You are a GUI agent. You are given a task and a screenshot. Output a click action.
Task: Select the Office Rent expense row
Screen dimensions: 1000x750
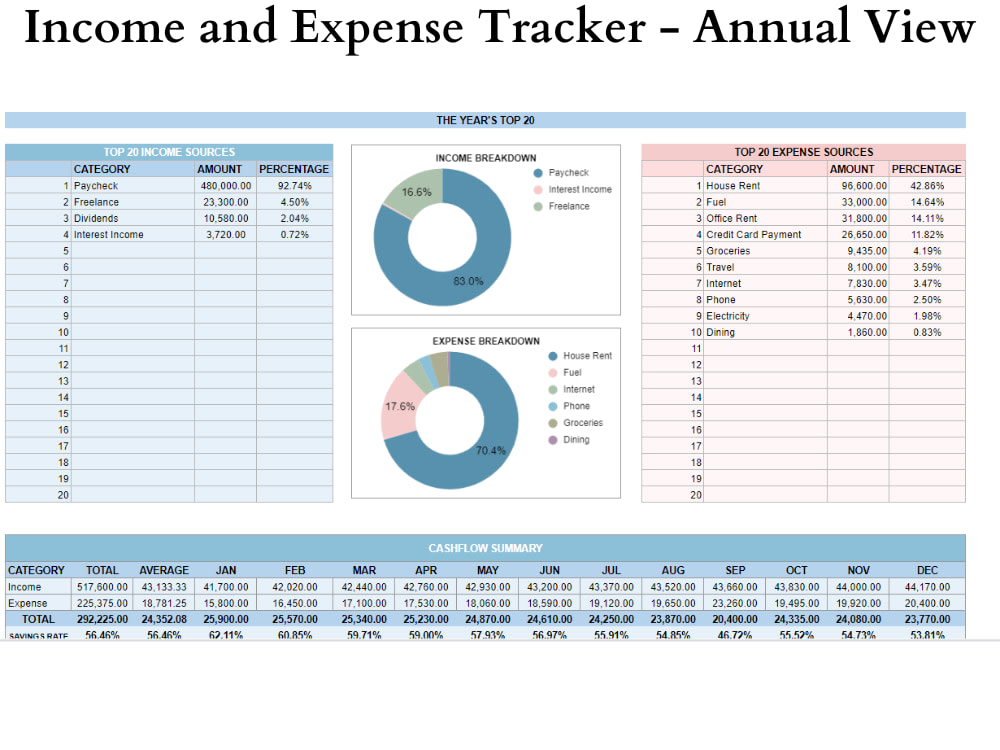[804, 218]
